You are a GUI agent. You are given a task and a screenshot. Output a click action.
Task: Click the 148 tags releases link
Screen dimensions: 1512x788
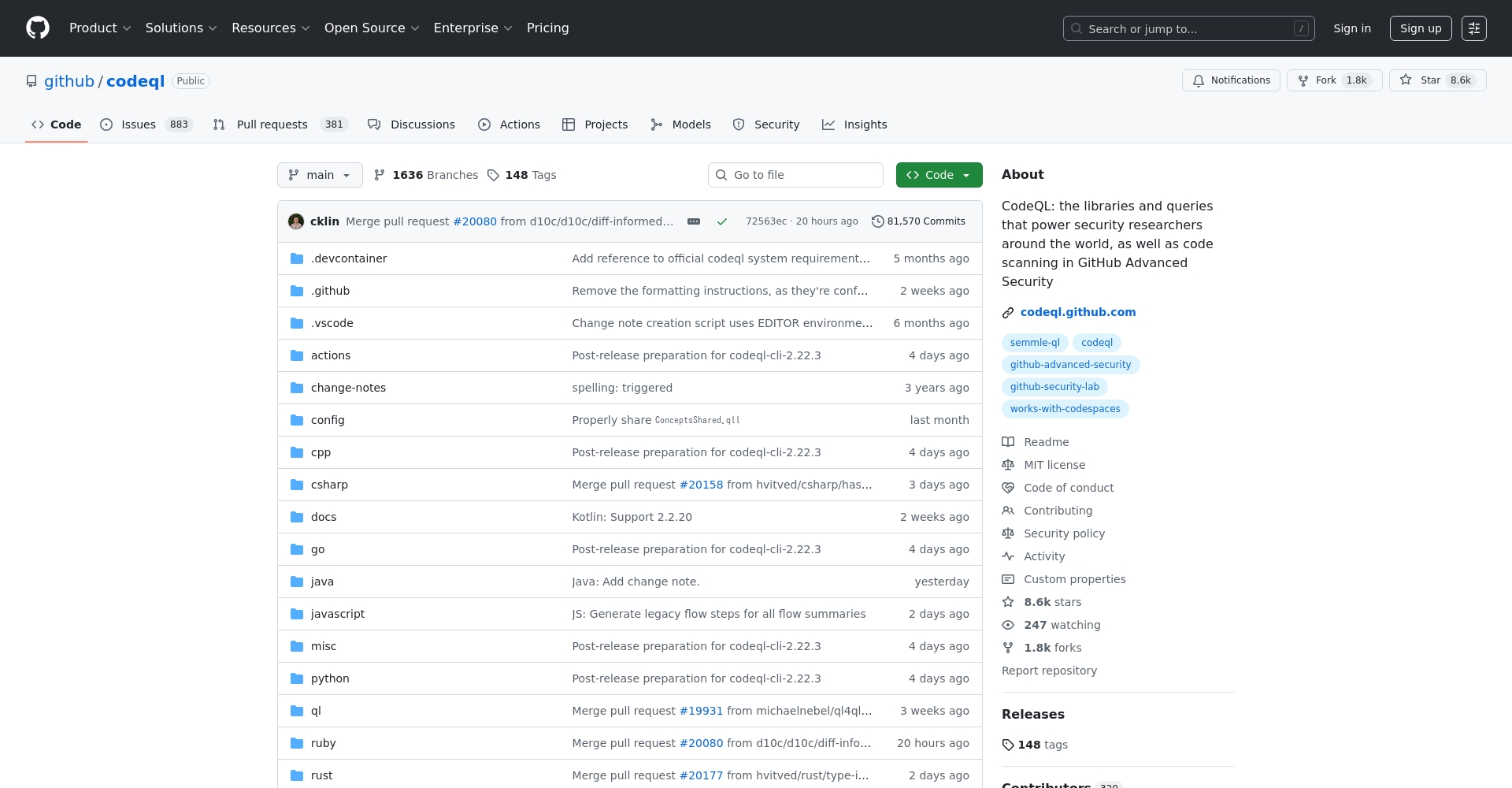pyautogui.click(x=1035, y=745)
